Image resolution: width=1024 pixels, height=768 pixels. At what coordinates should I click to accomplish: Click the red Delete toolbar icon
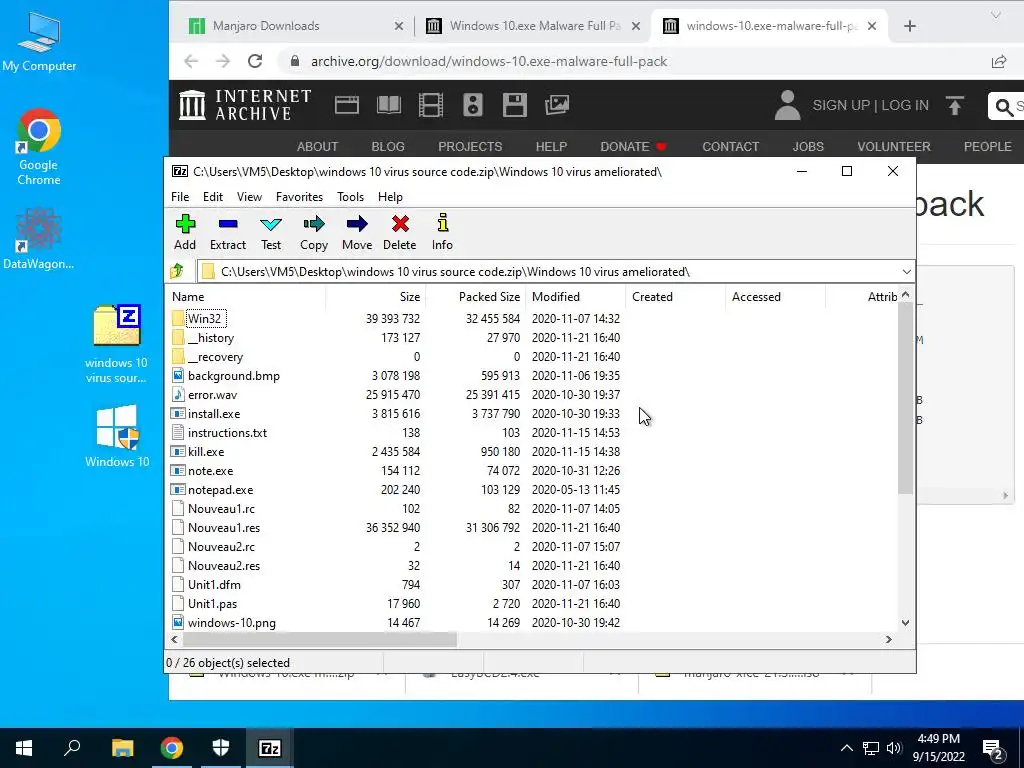(x=400, y=232)
